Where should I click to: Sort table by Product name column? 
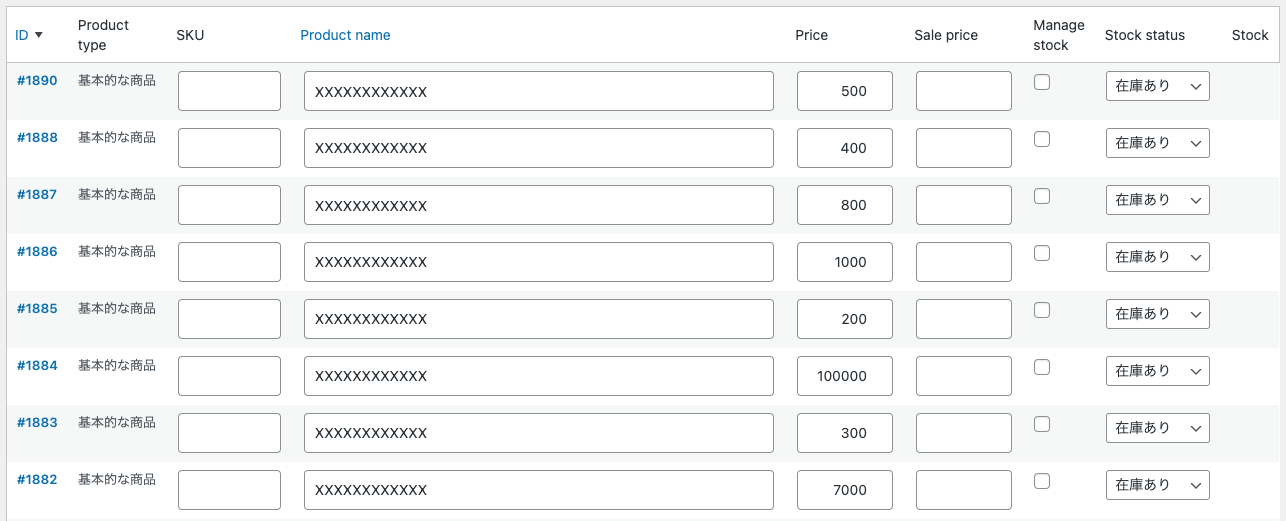345,35
